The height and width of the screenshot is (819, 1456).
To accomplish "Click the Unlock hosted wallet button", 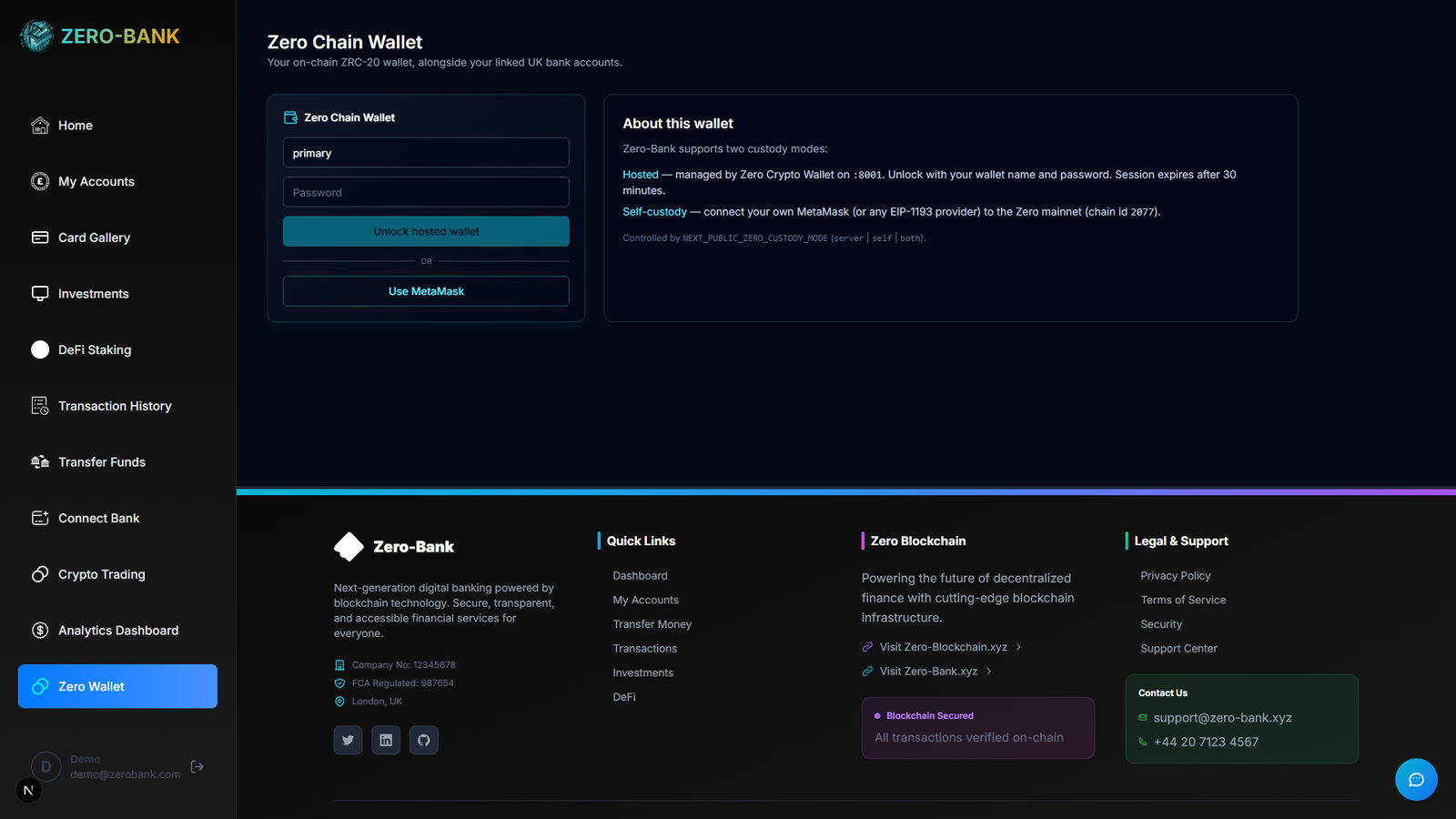I will point(426,231).
